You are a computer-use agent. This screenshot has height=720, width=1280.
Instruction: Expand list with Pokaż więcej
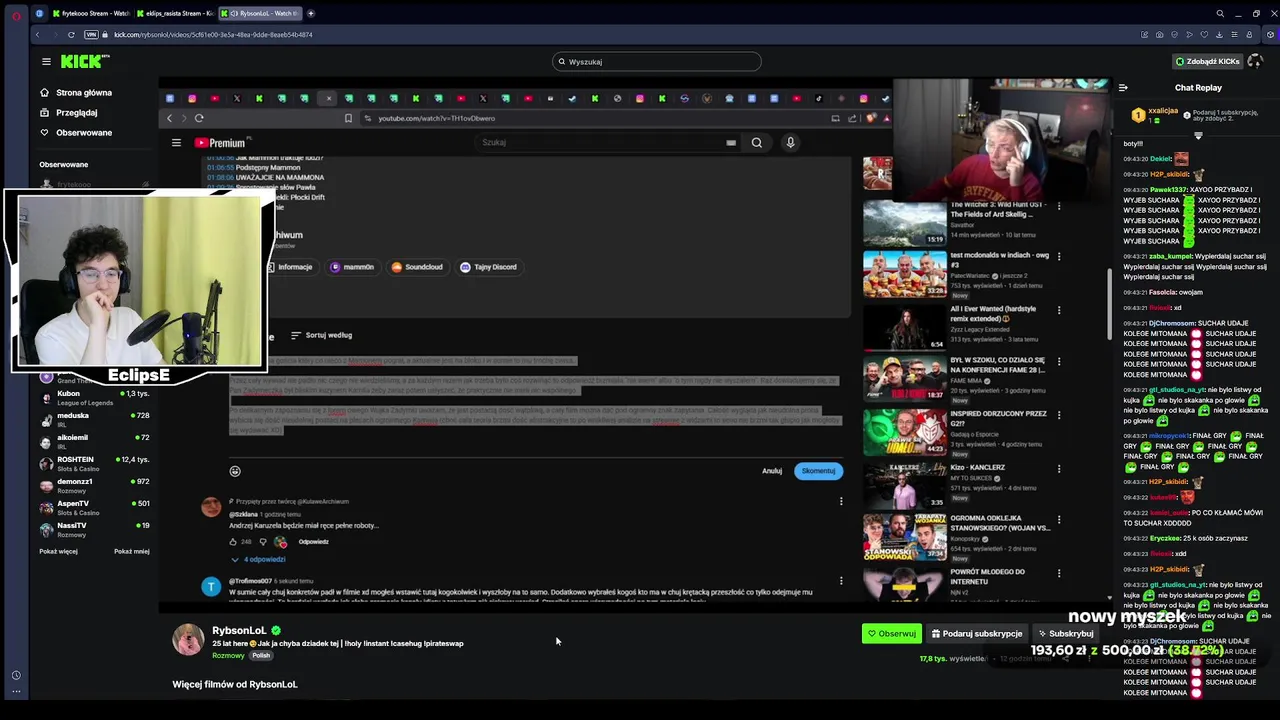tap(58, 551)
